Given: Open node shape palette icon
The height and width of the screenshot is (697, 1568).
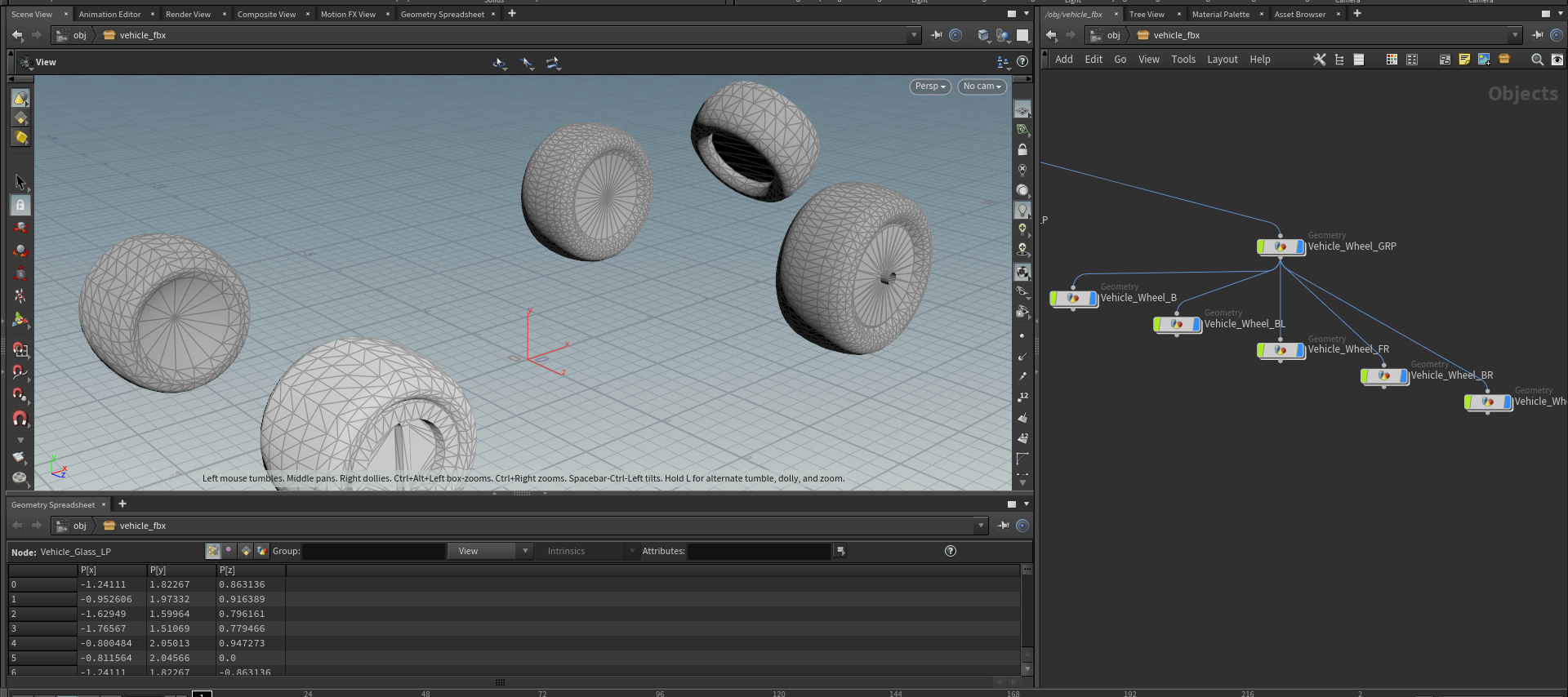Looking at the screenshot, I should click(1412, 60).
